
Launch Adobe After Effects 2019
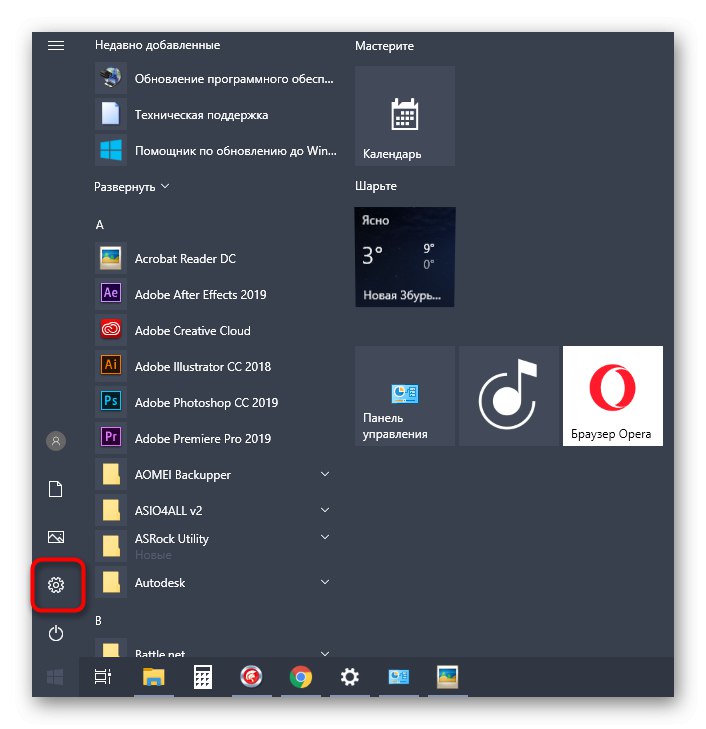pyautogui.click(x=216, y=294)
